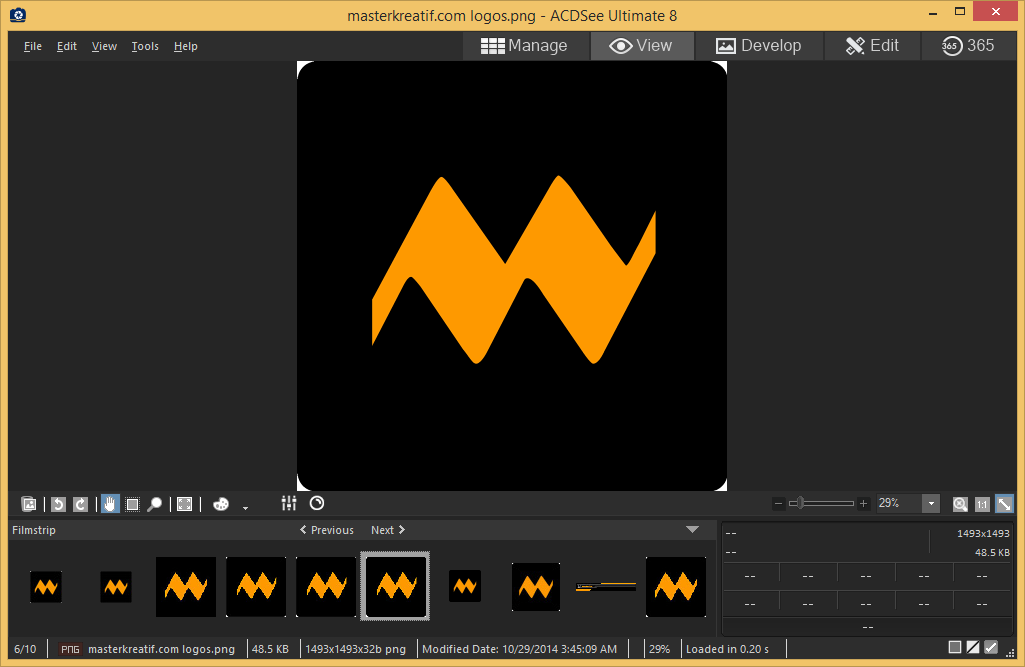The width and height of the screenshot is (1025, 667).
Task: Click the PNG file type badge
Action: point(70,649)
